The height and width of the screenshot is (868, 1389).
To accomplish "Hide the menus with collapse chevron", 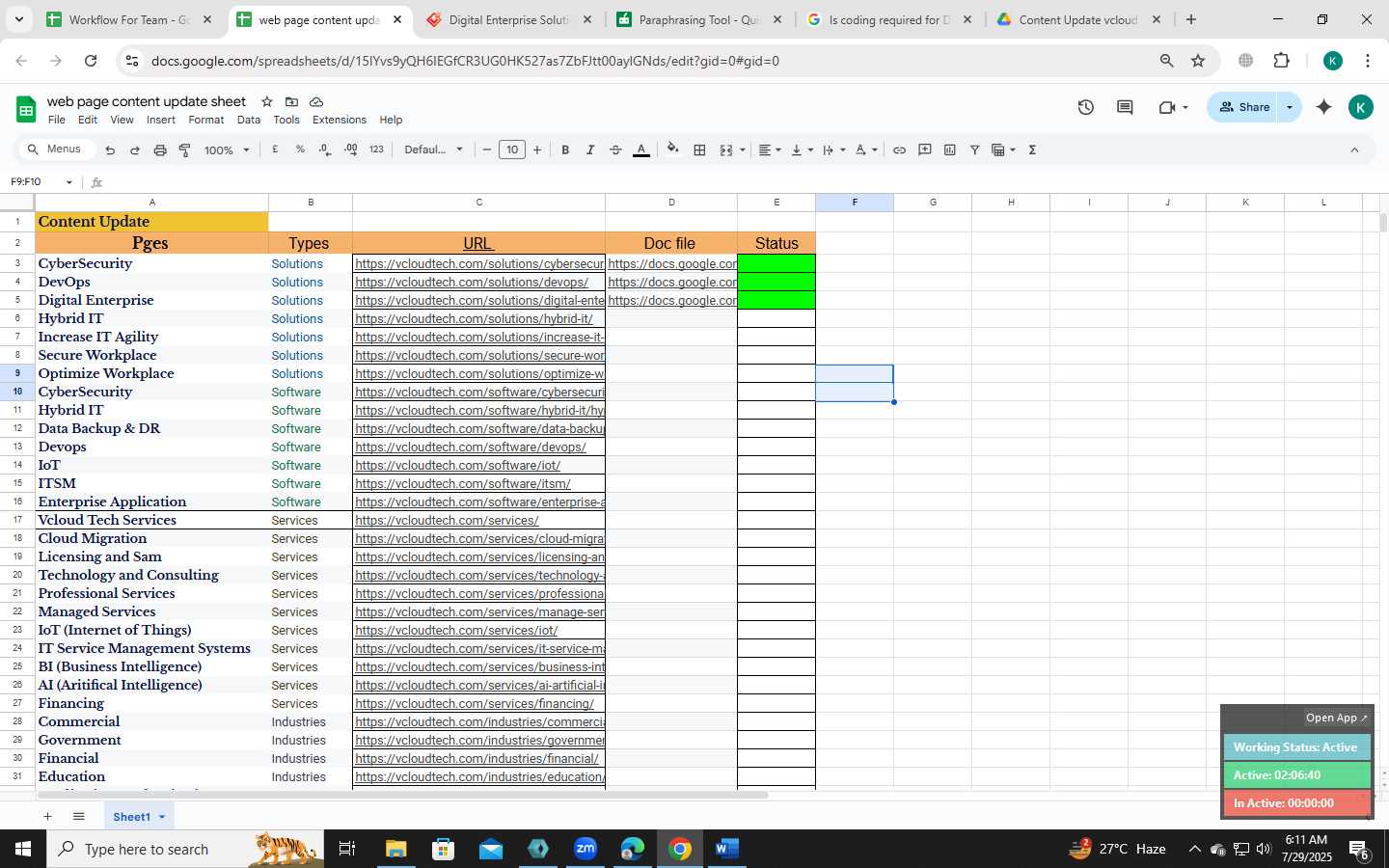I will 1354,149.
